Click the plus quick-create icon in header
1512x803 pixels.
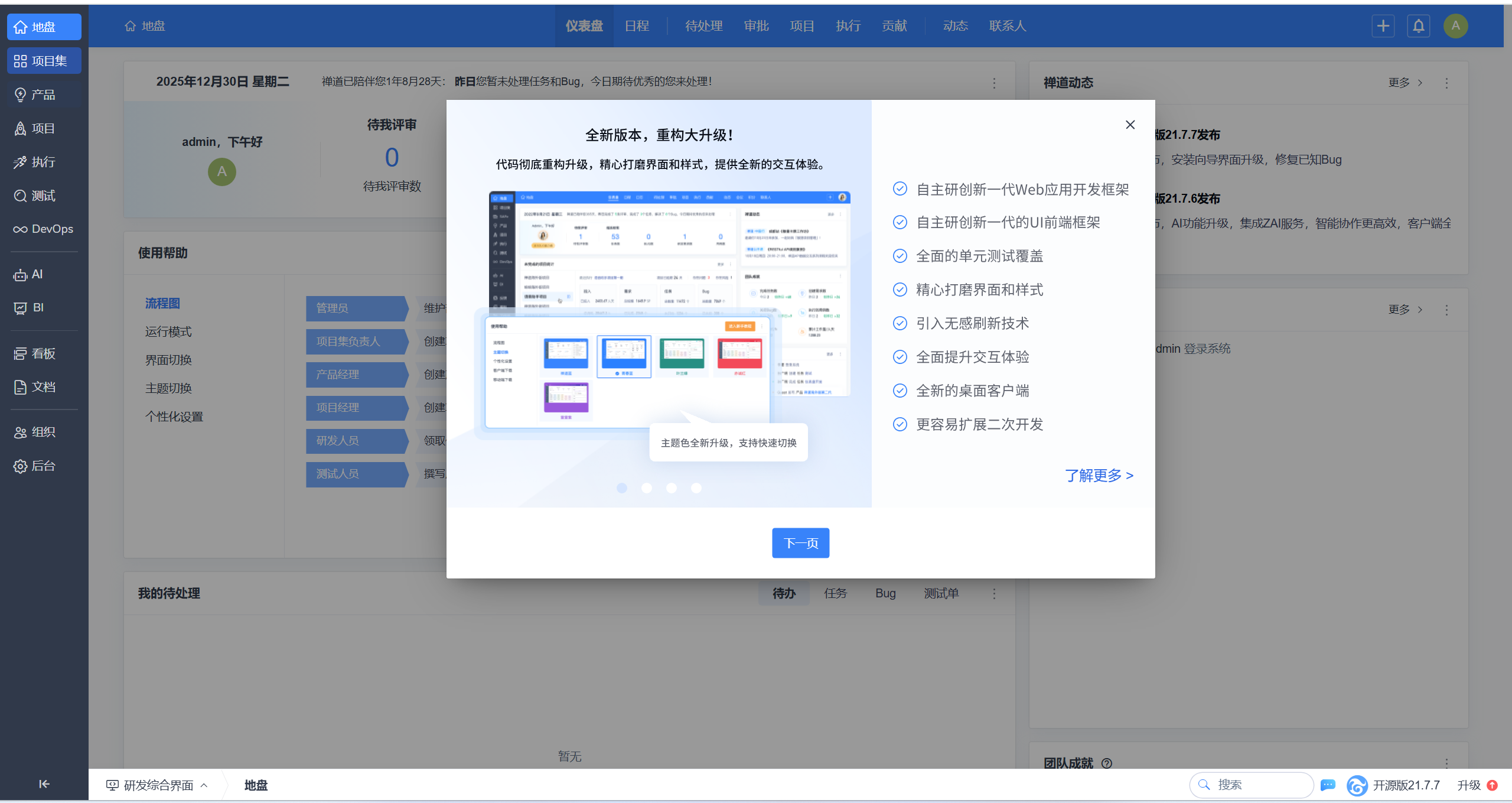[1383, 26]
